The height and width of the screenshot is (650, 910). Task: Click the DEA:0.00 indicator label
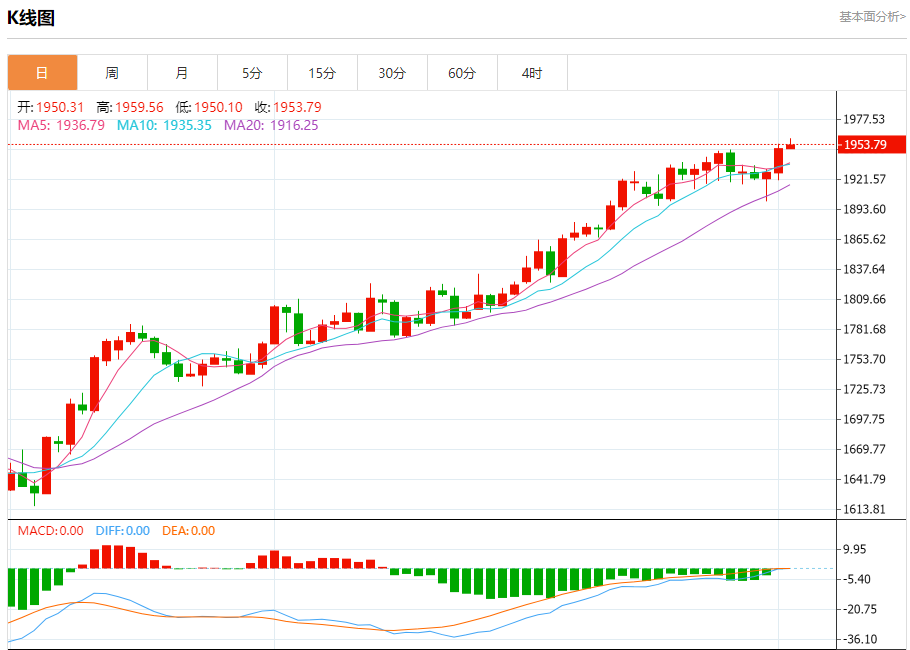tap(189, 530)
